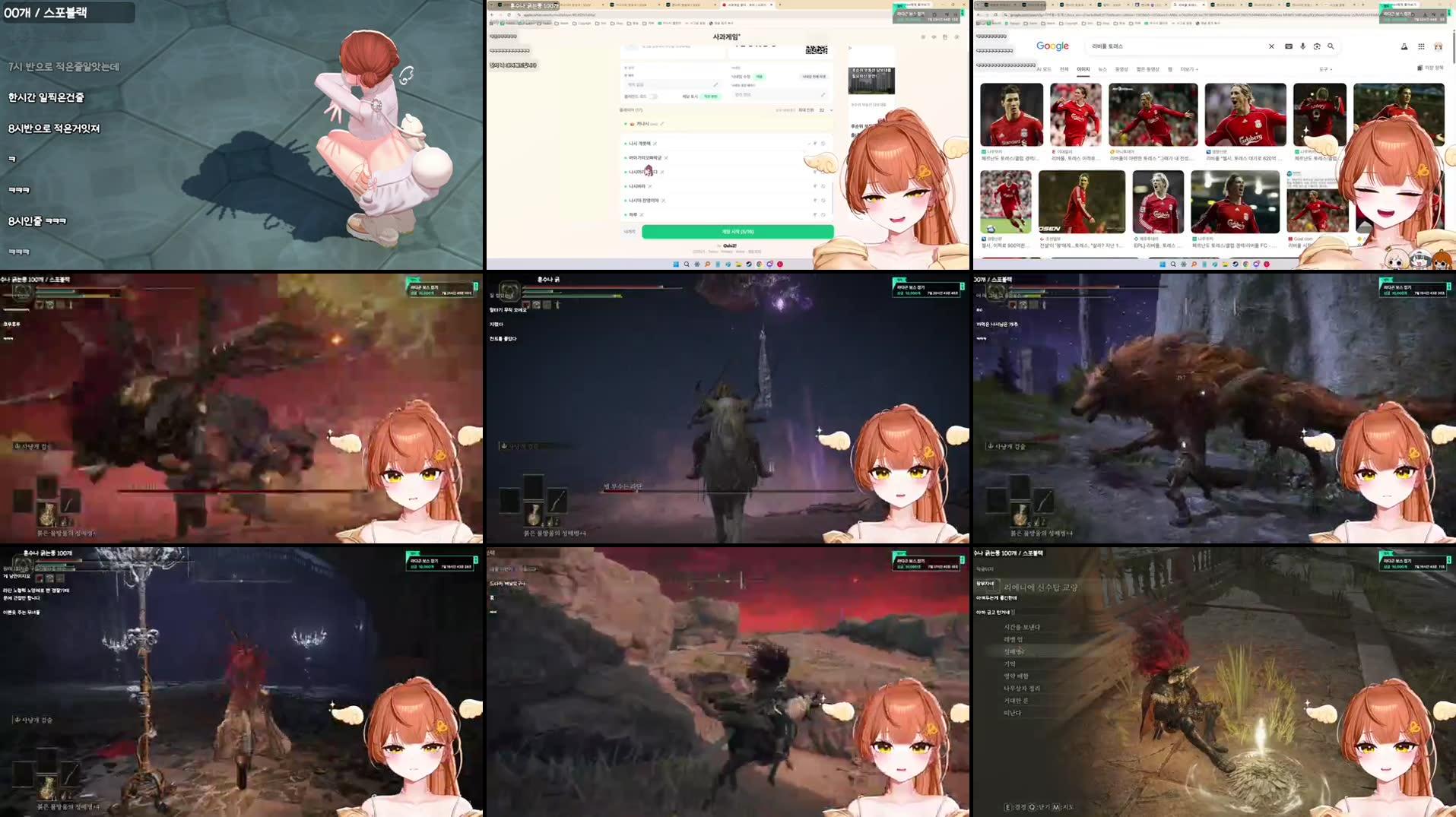Open Windows Start in the 사과게임 window taskbar

(676, 264)
